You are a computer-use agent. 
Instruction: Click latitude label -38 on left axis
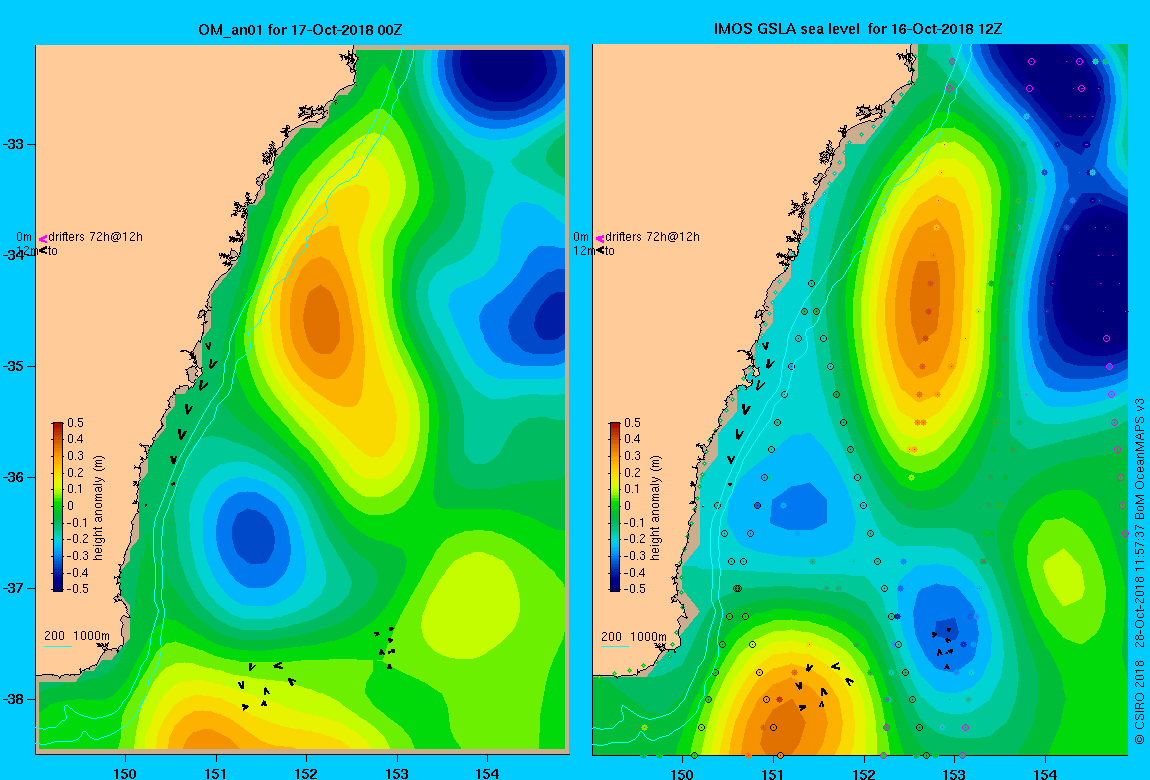(14, 699)
